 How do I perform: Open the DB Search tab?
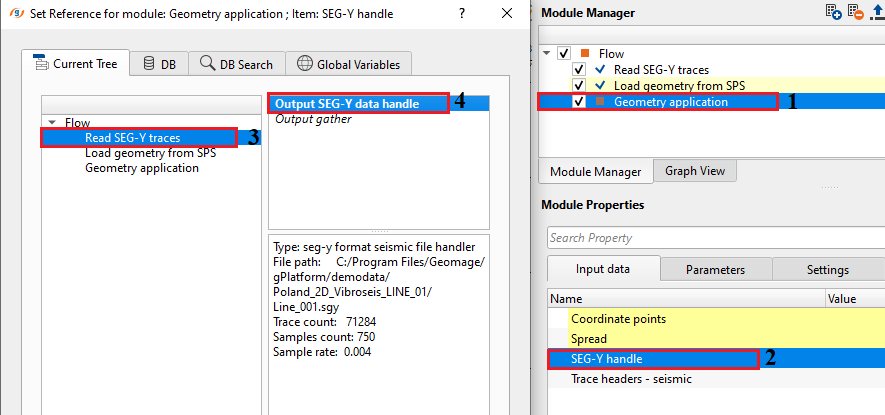[236, 64]
